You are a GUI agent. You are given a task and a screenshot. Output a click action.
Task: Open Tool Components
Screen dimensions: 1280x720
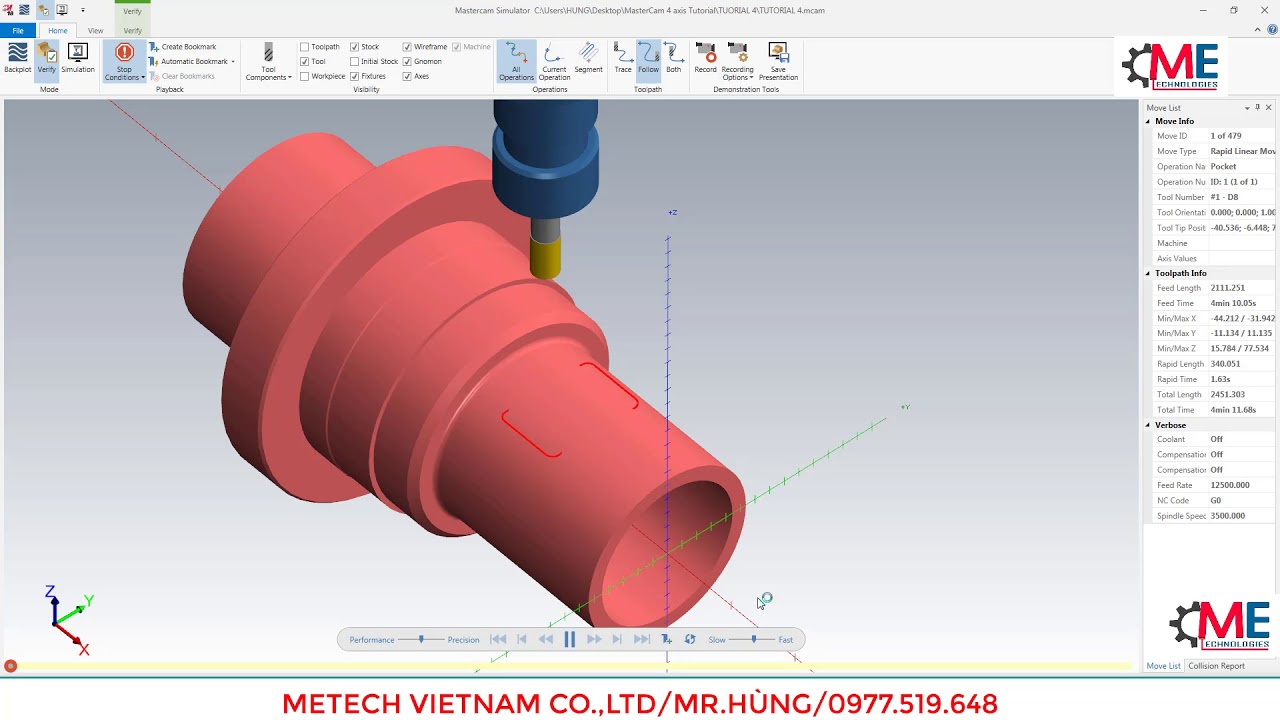coord(268,61)
